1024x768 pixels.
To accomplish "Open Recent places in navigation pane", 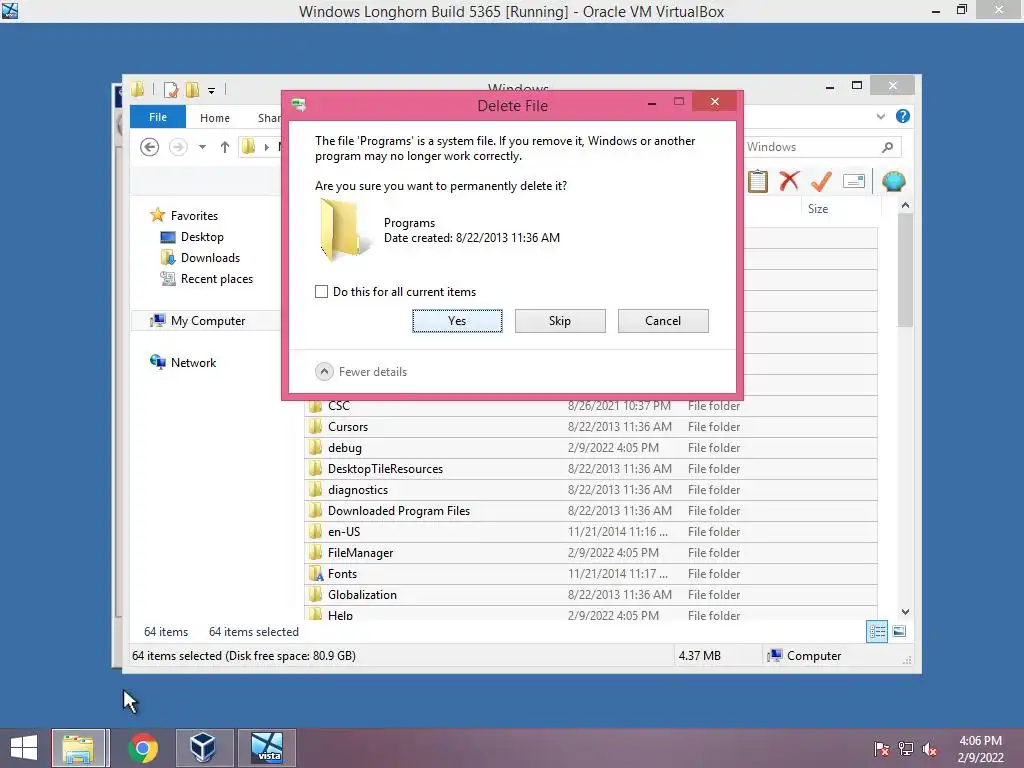I will pyautogui.click(x=216, y=279).
